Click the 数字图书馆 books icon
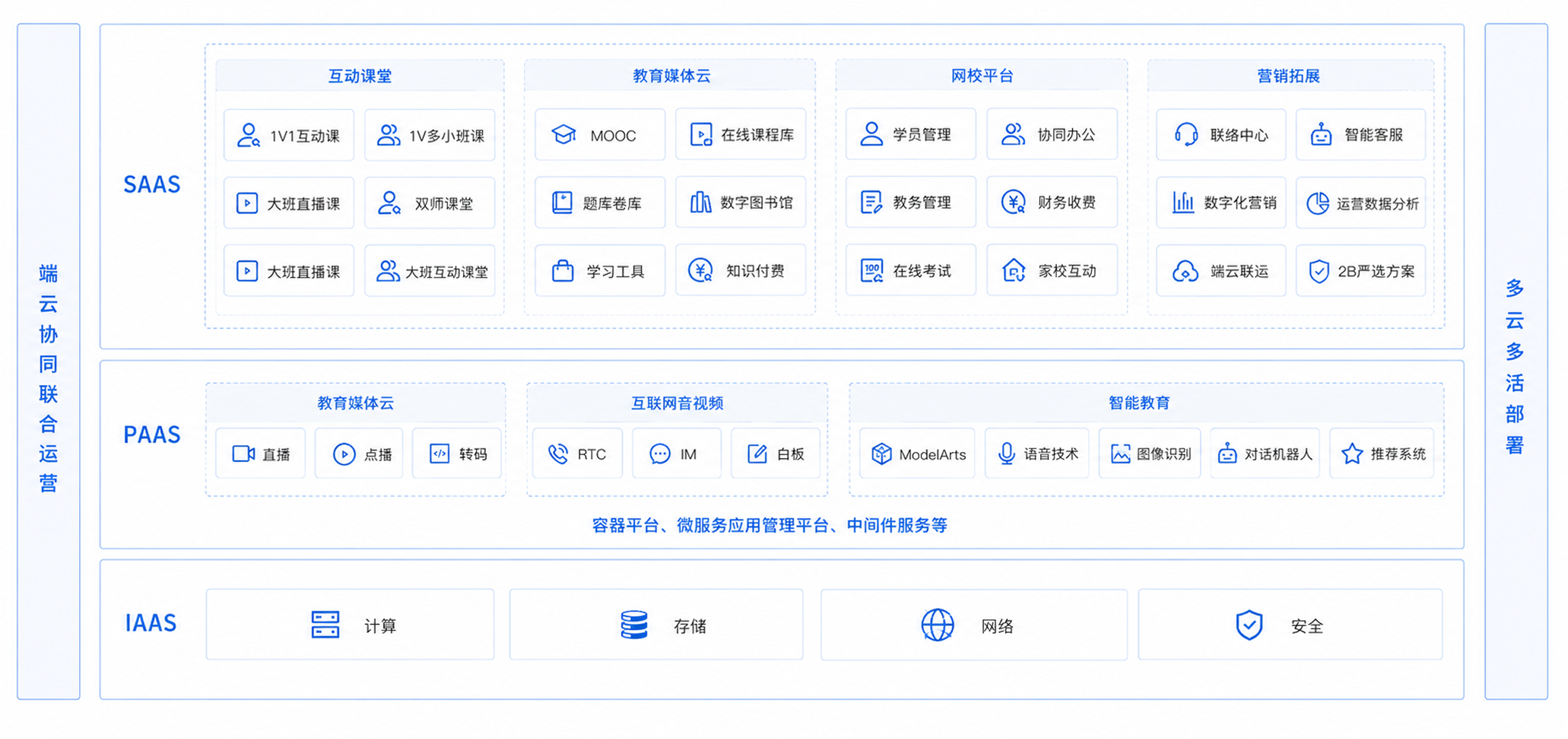Viewport: 1568px width, 739px height. (x=700, y=202)
